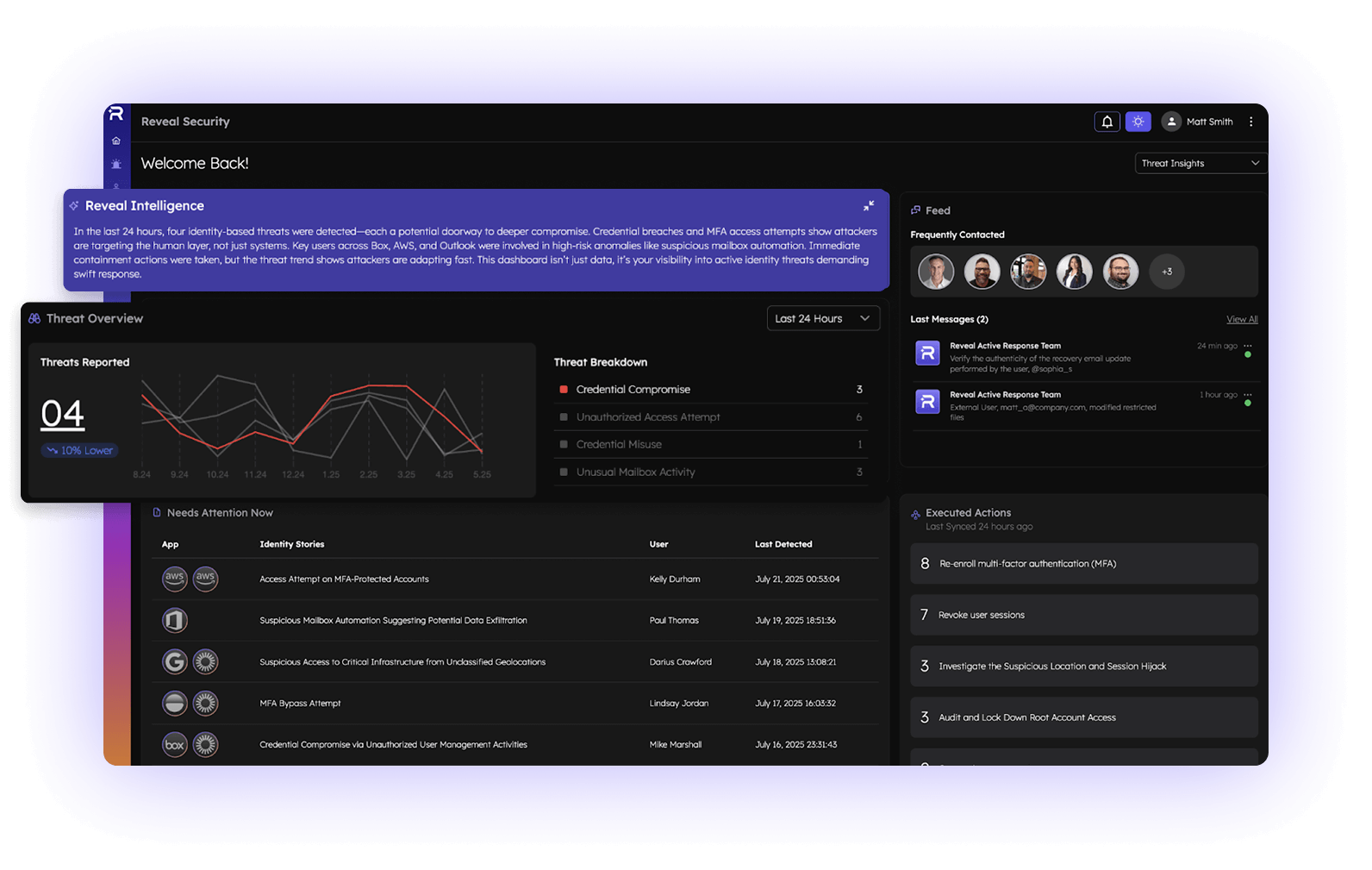Open the MFA Bypass Attempt identity story
This screenshot has height=870, width=1372.
(300, 704)
